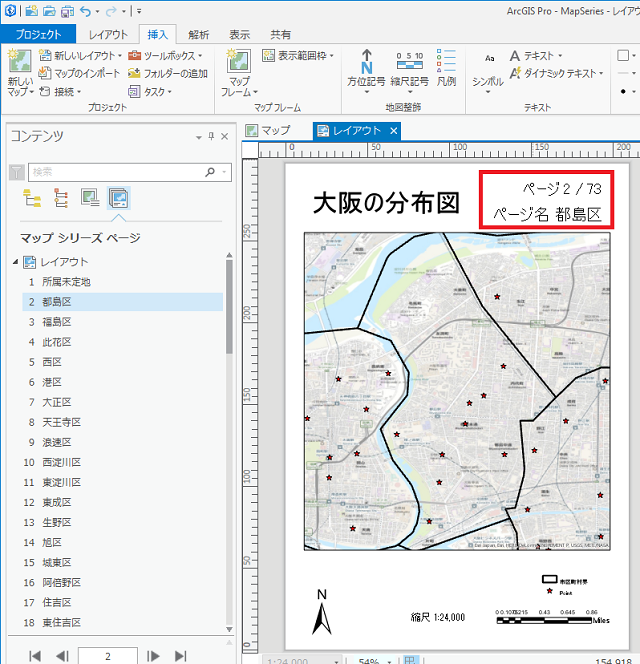Select page 8 天王寺区

coord(122,422)
